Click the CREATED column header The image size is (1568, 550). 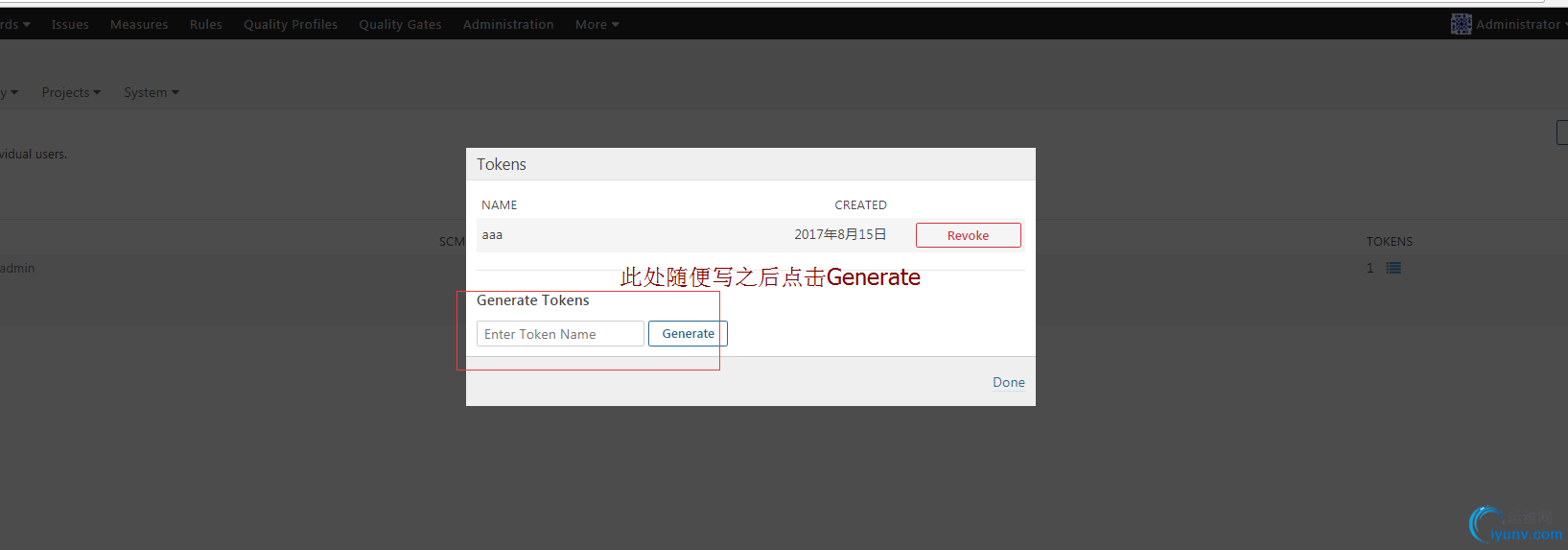(x=860, y=204)
